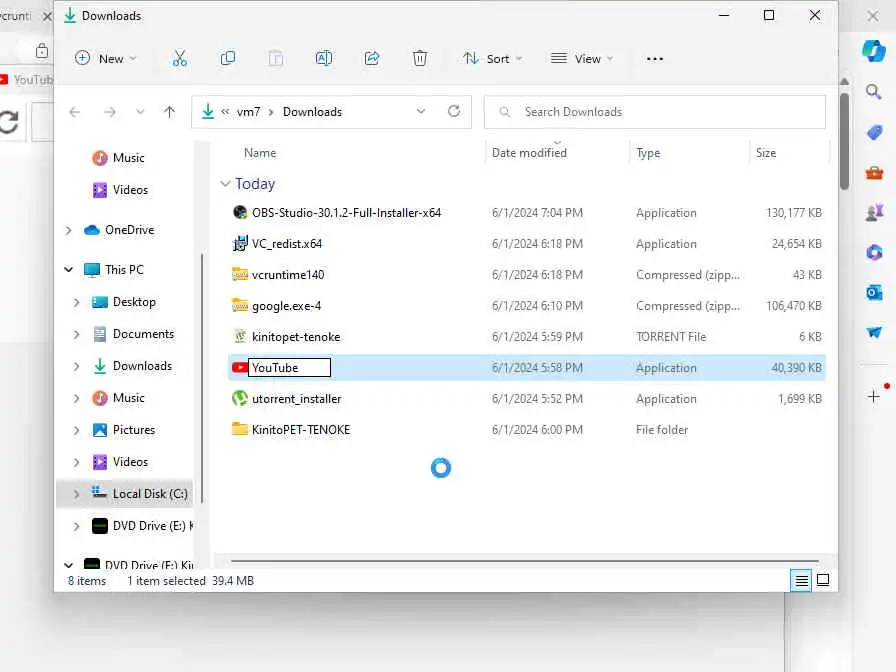Select Downloads under This PC
The width and height of the screenshot is (896, 672).
[x=142, y=366]
